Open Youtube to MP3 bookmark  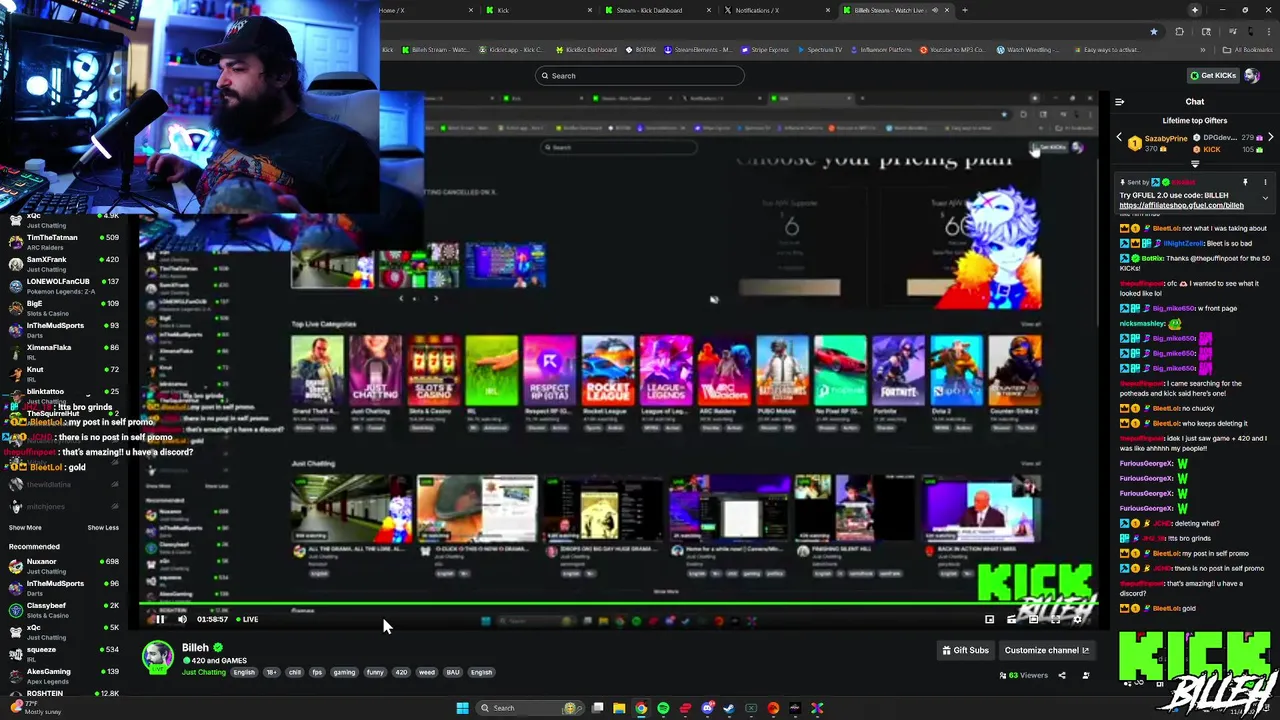952,49
